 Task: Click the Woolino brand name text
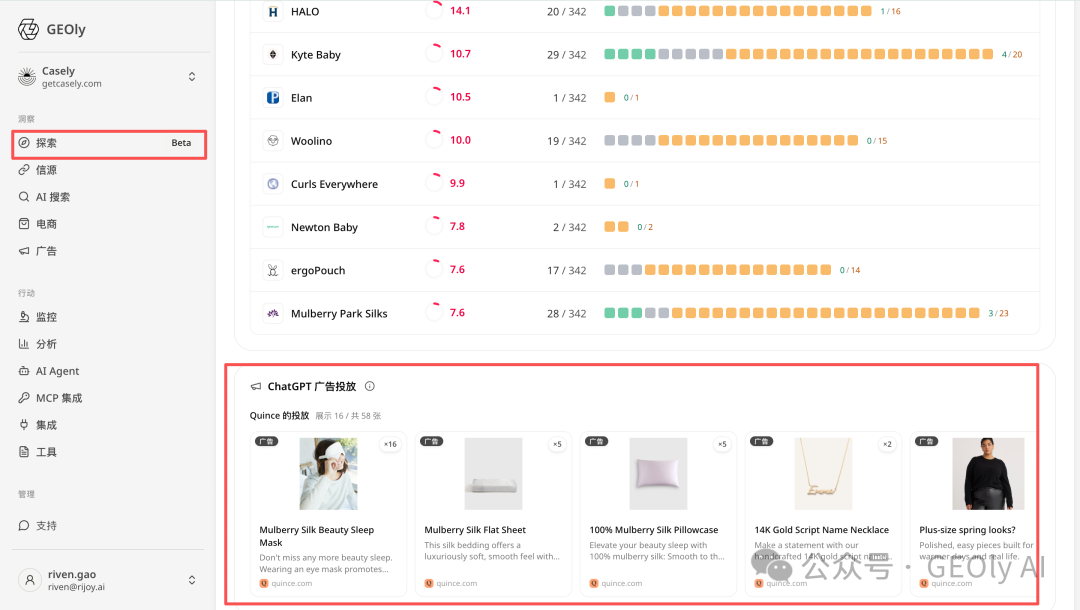tap(311, 140)
